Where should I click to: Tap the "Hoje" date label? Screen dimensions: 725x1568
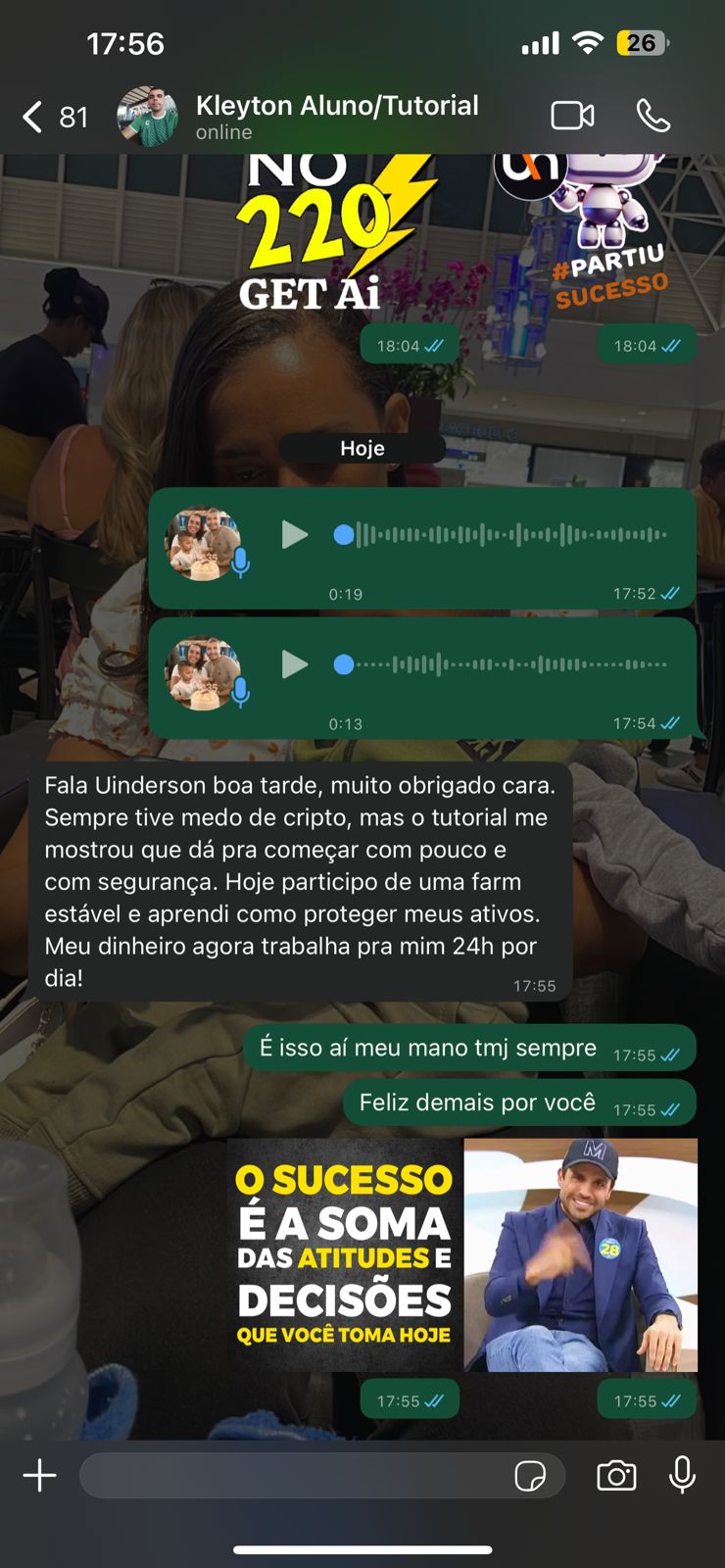tap(362, 448)
